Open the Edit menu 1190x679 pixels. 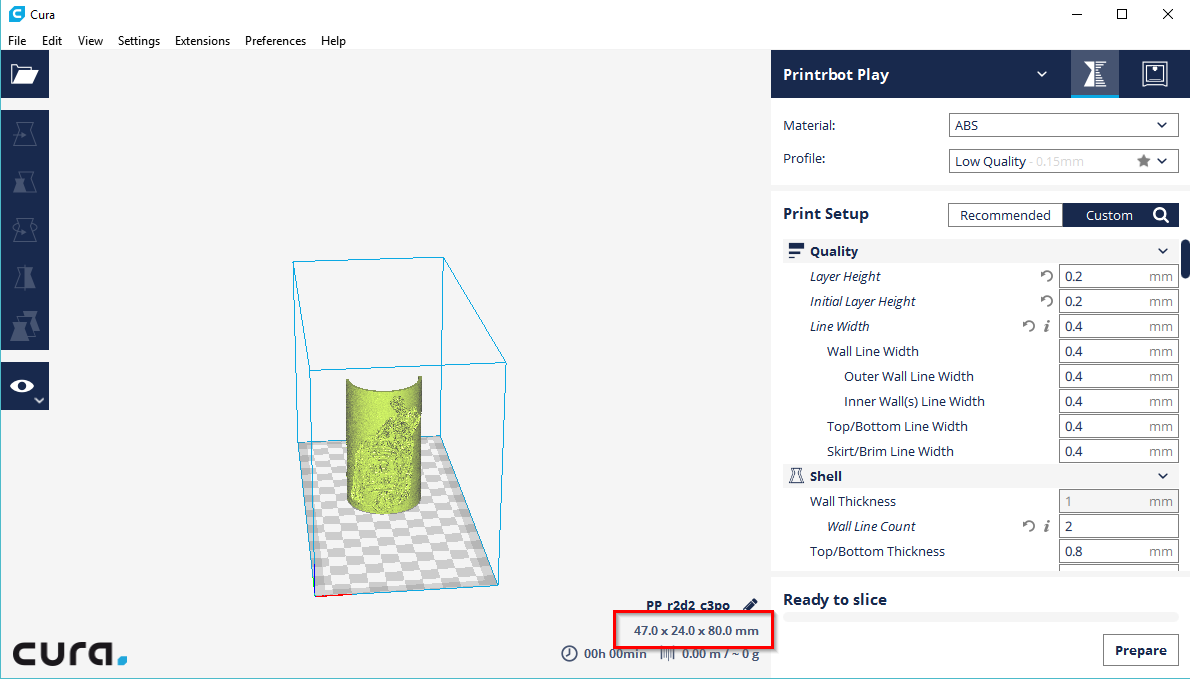(x=52, y=41)
